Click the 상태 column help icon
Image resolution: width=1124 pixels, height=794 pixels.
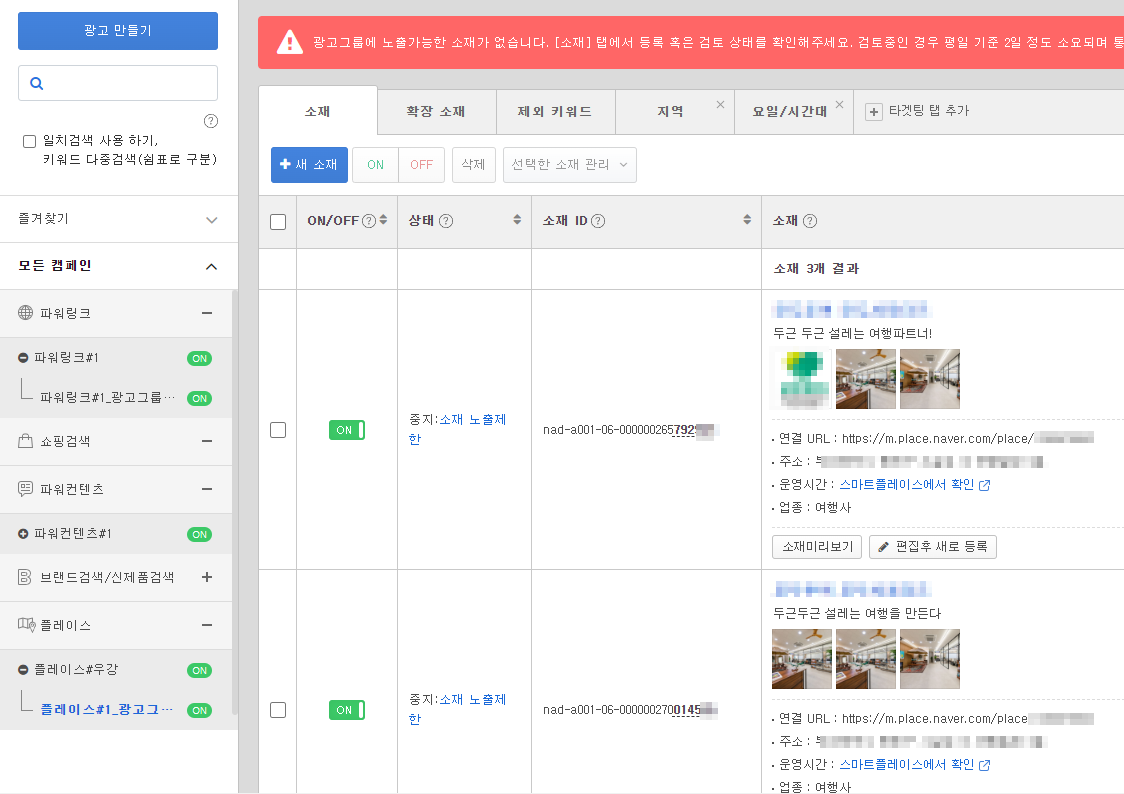pyautogui.click(x=446, y=221)
